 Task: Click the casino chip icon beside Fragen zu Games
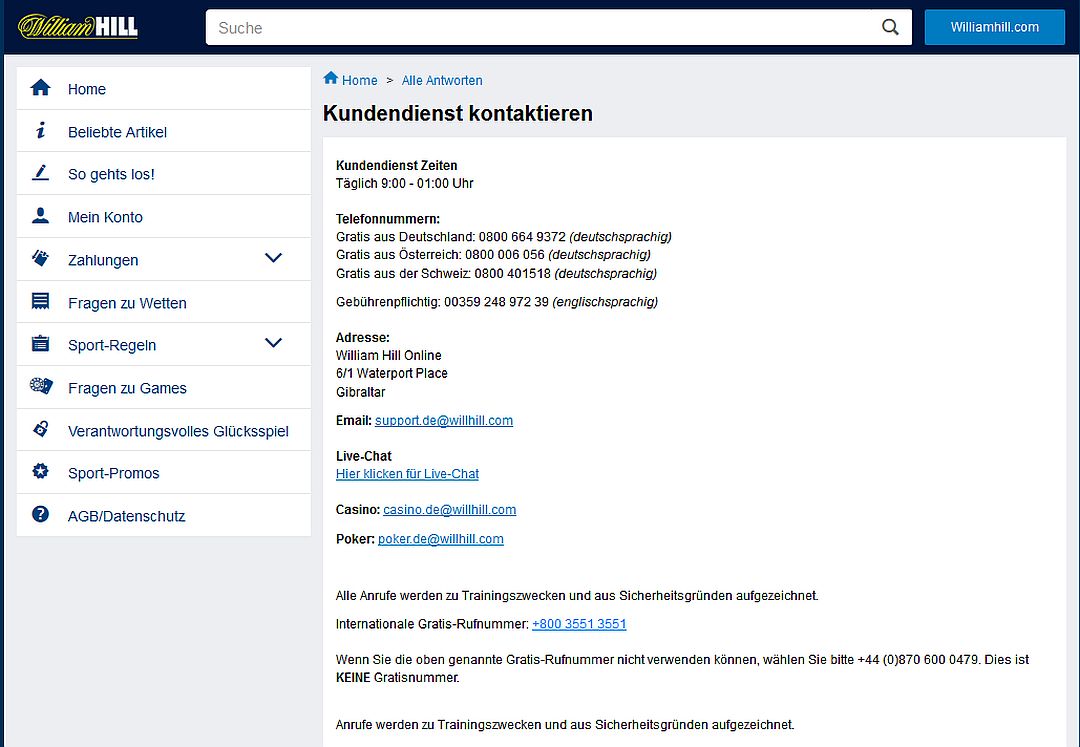point(41,386)
